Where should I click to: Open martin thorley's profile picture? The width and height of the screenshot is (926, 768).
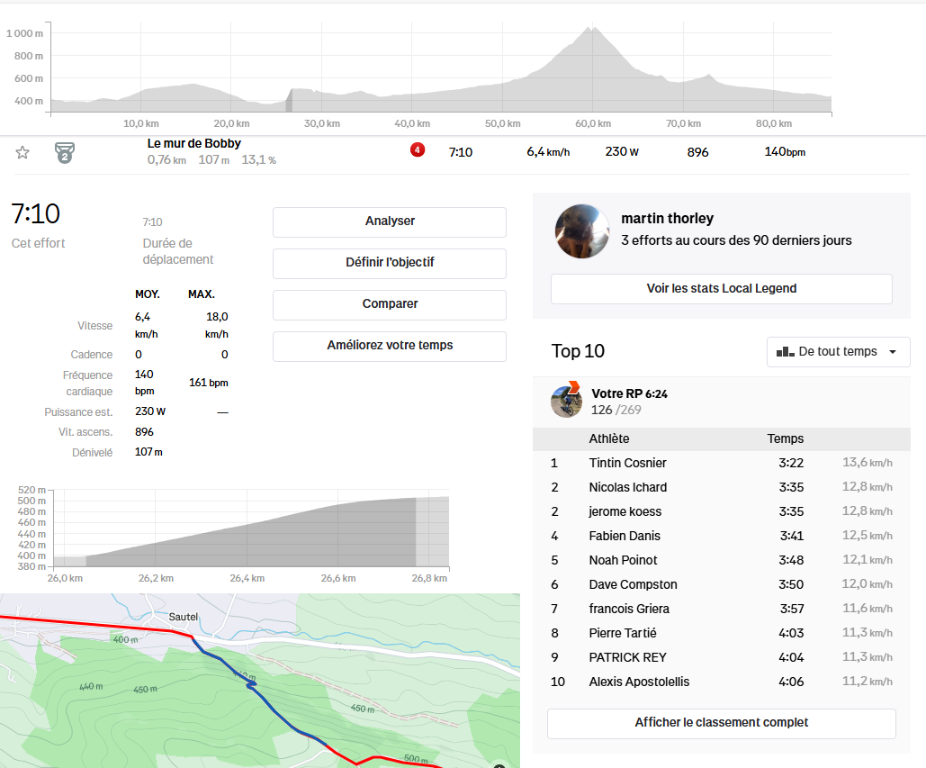click(x=582, y=231)
